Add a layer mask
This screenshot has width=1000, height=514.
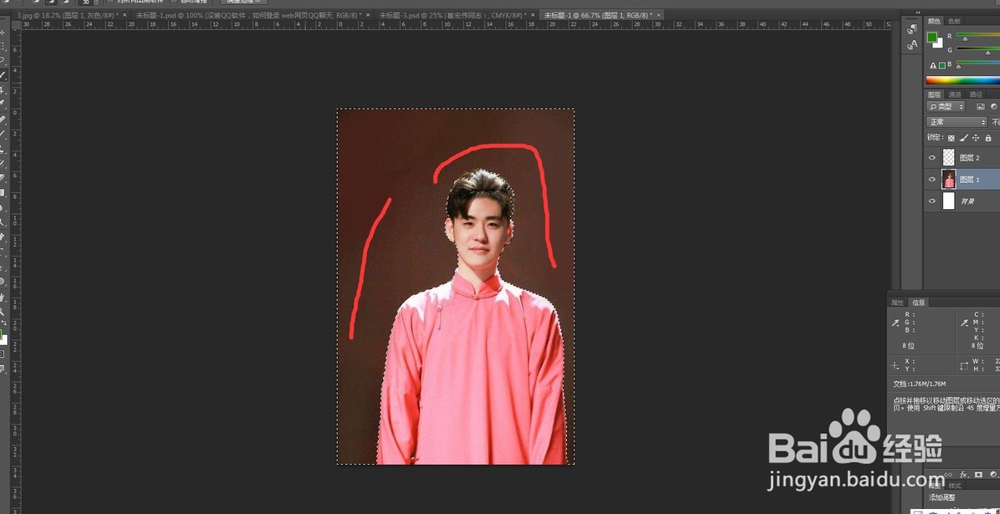click(978, 474)
